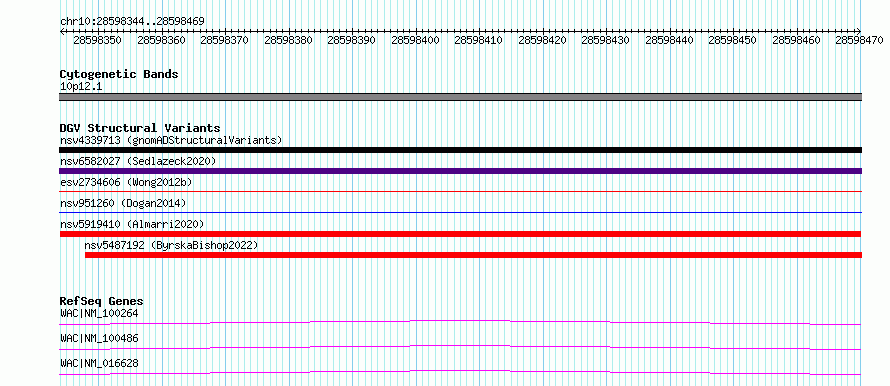The height and width of the screenshot is (386, 890).
Task: Click ruler position 28598410
Action: pos(479,41)
